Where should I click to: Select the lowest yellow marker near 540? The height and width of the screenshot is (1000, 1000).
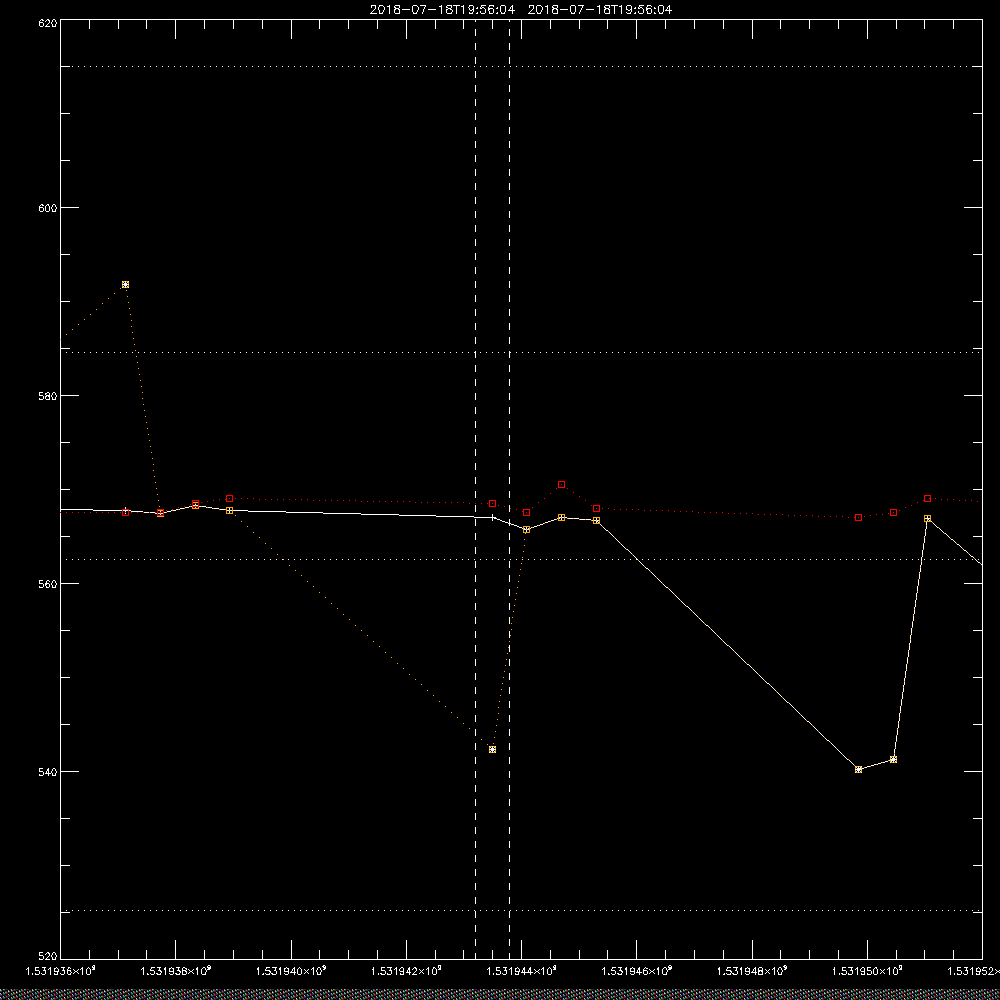(858, 770)
